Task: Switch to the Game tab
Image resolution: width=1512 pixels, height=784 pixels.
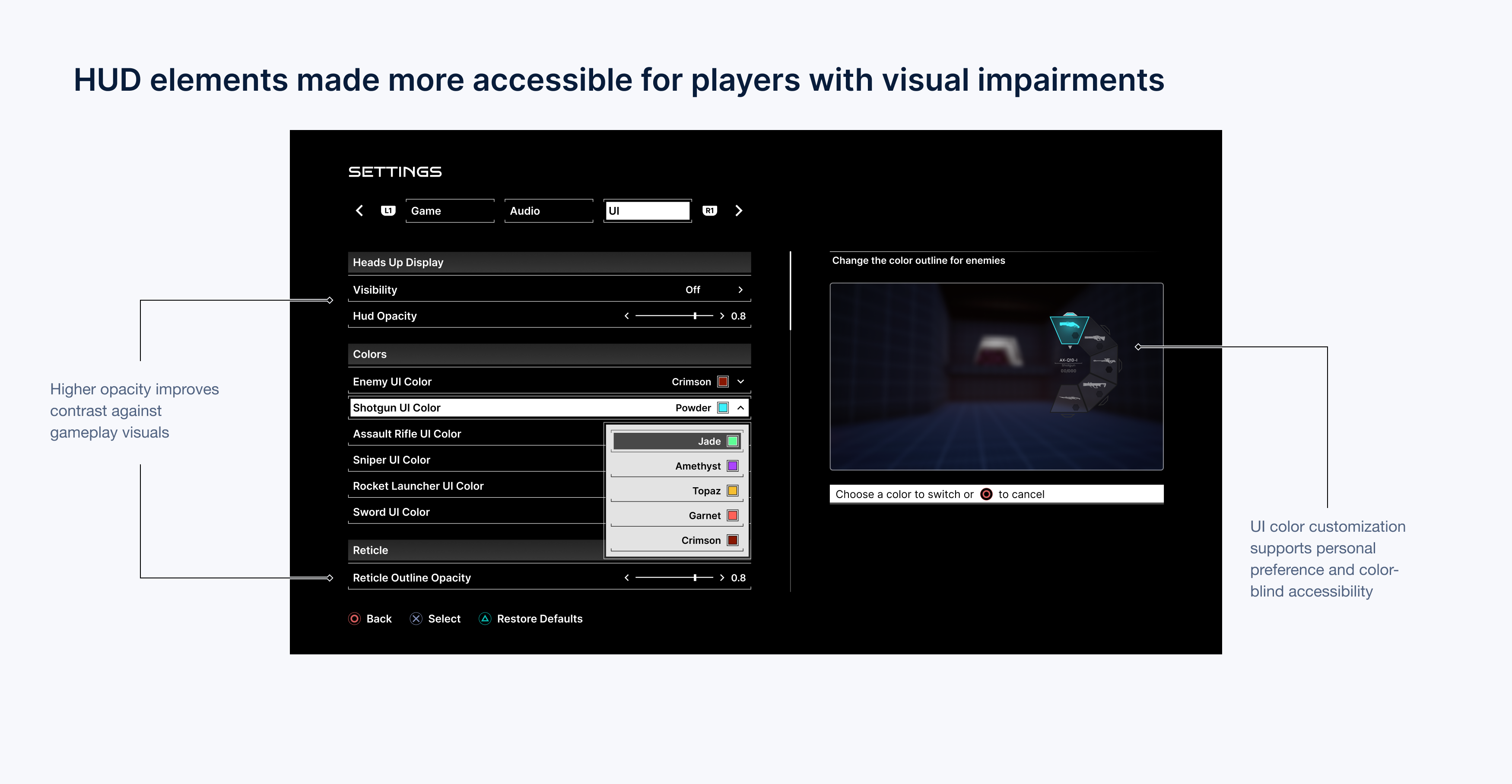Action: [450, 211]
